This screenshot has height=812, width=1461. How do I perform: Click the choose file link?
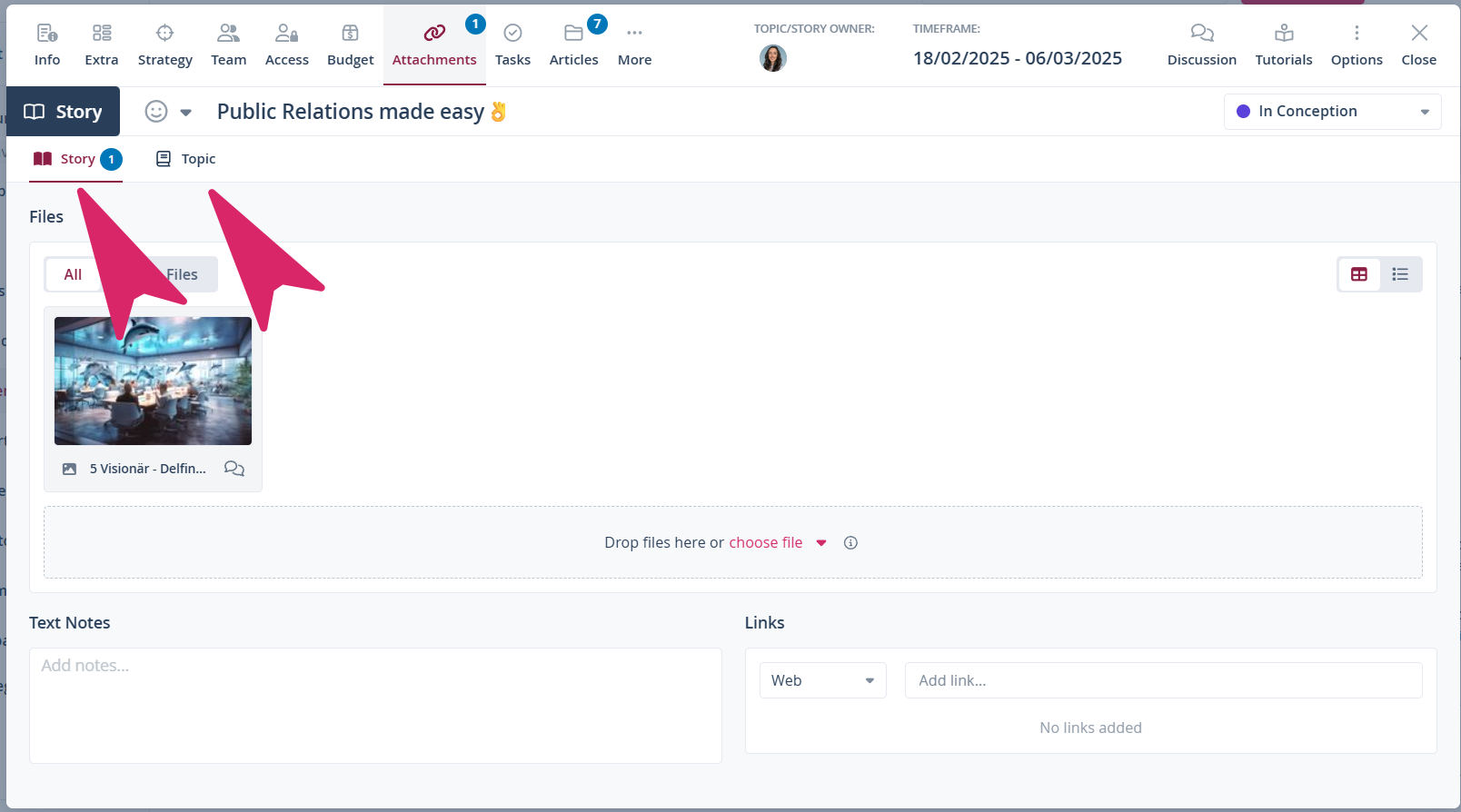[765, 542]
